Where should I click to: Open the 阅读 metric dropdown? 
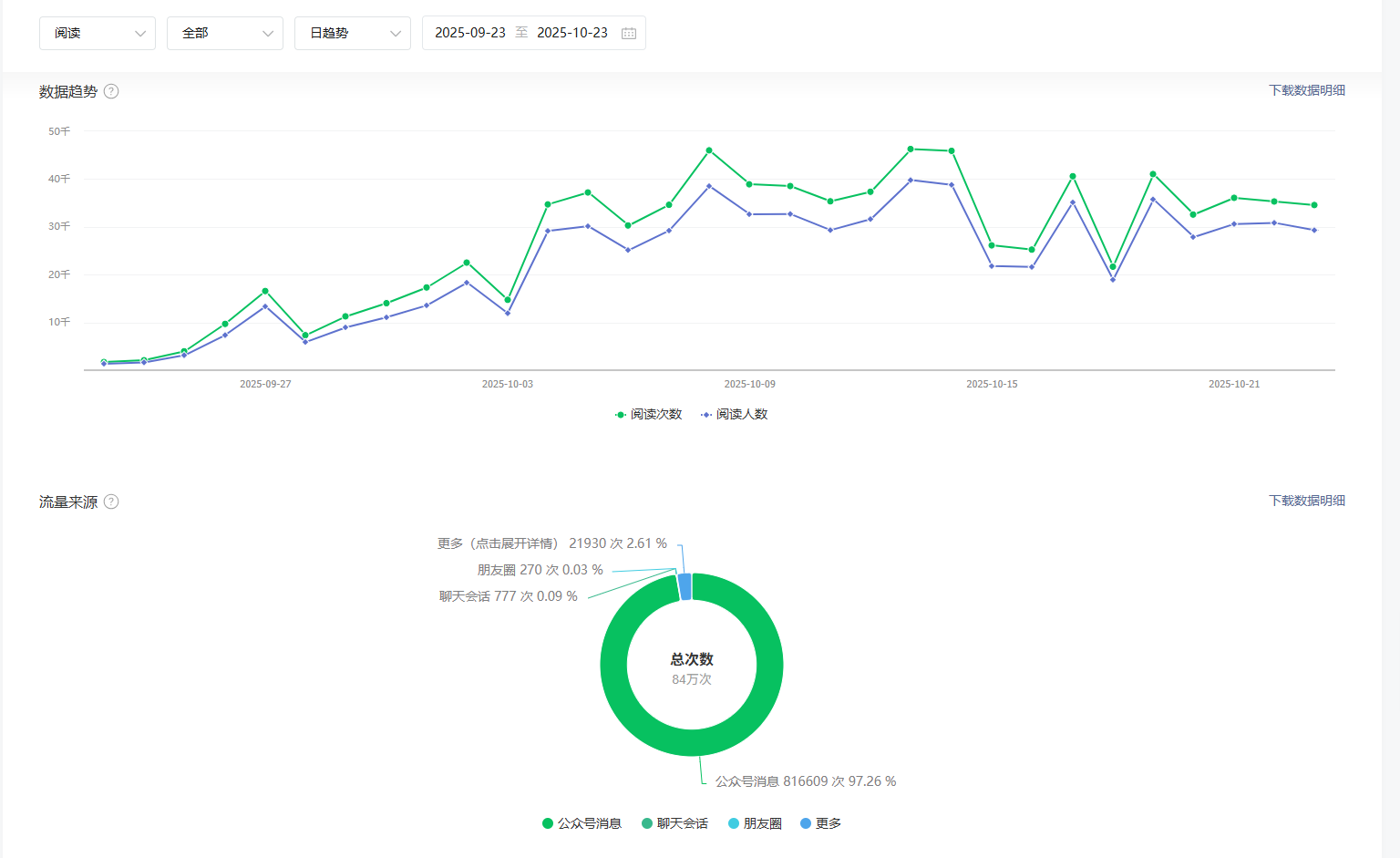click(x=98, y=33)
